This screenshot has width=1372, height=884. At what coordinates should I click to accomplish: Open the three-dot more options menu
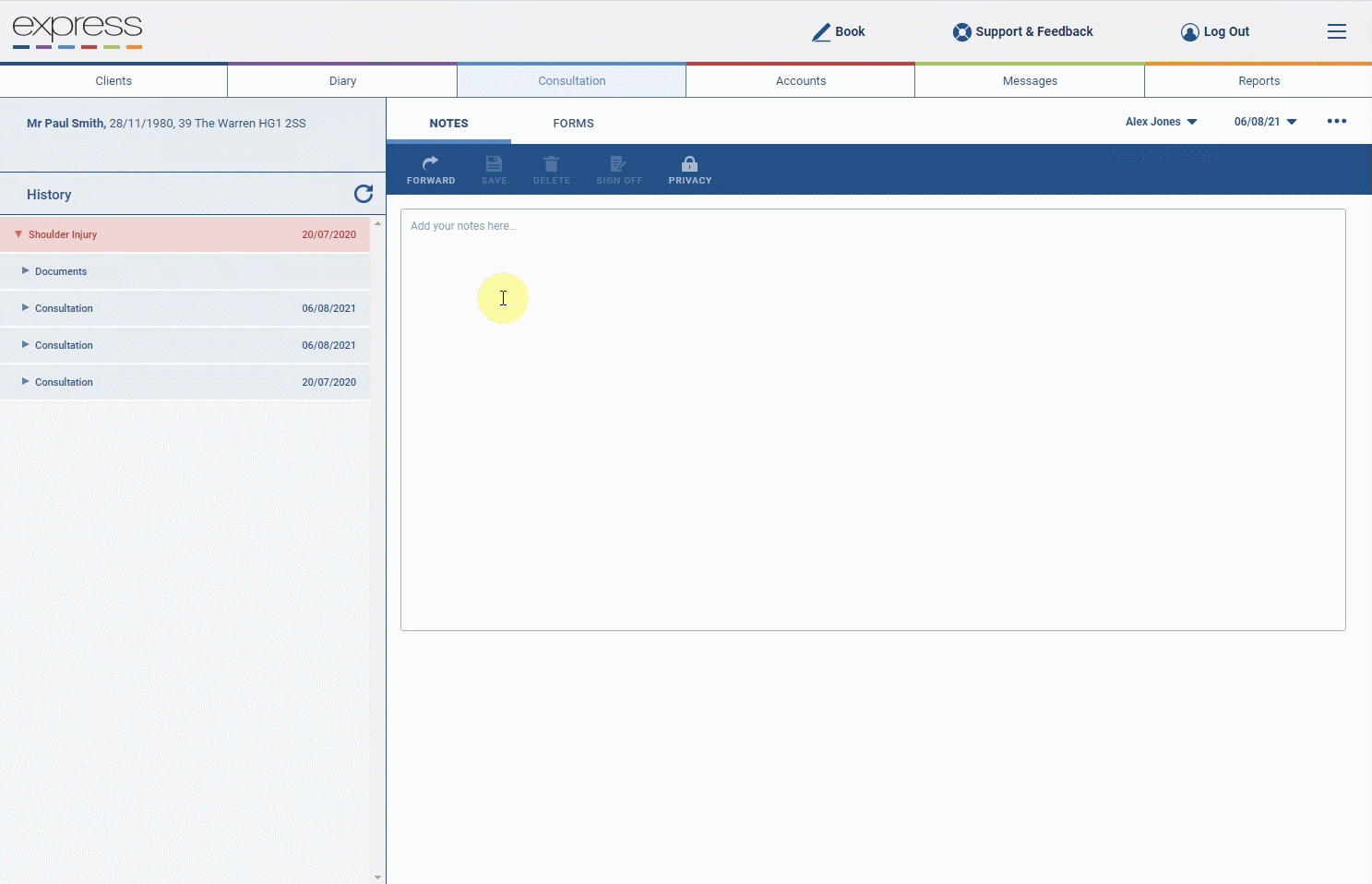[1337, 121]
